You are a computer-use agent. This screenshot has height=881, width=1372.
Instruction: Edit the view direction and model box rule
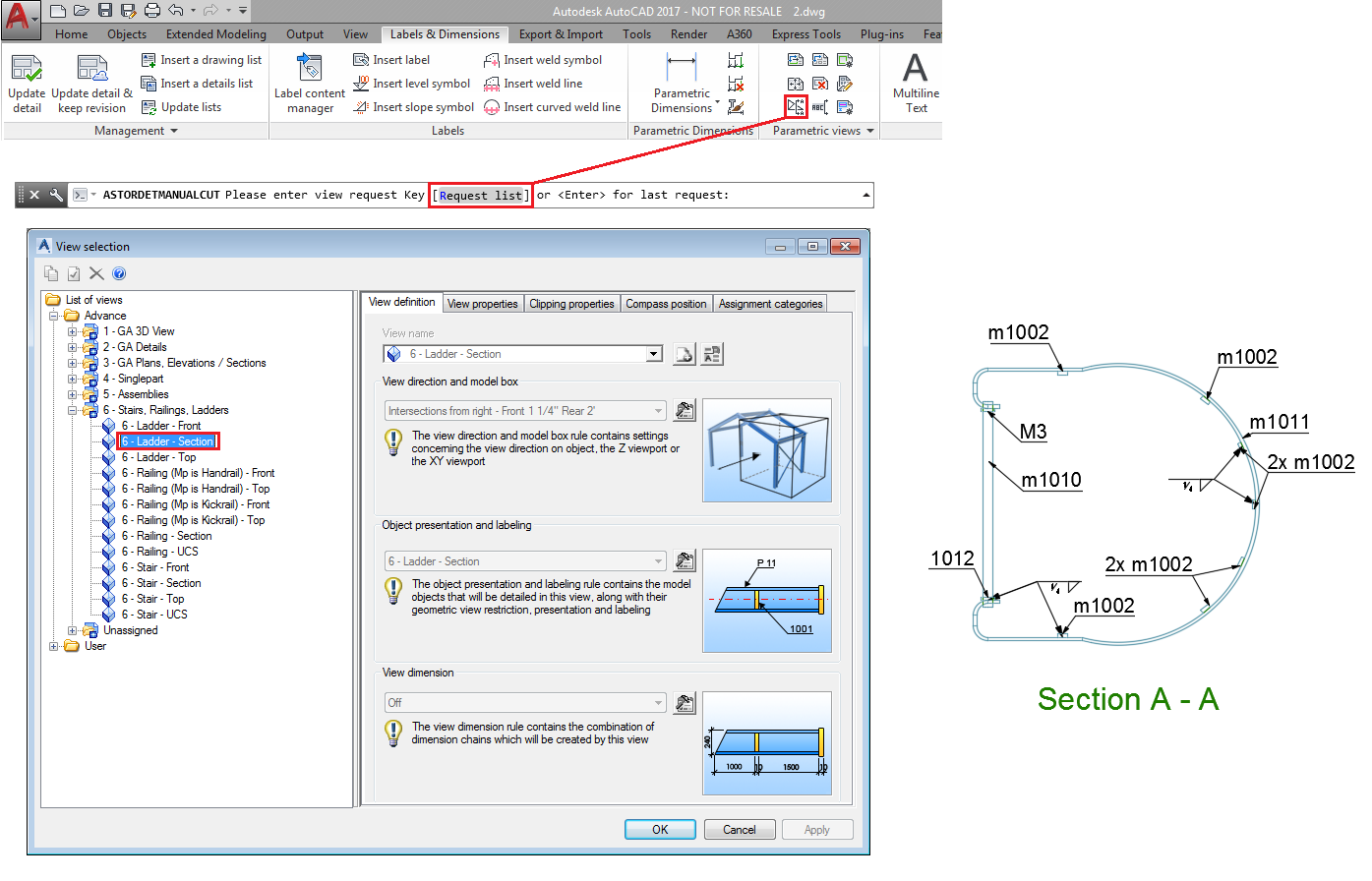(685, 410)
